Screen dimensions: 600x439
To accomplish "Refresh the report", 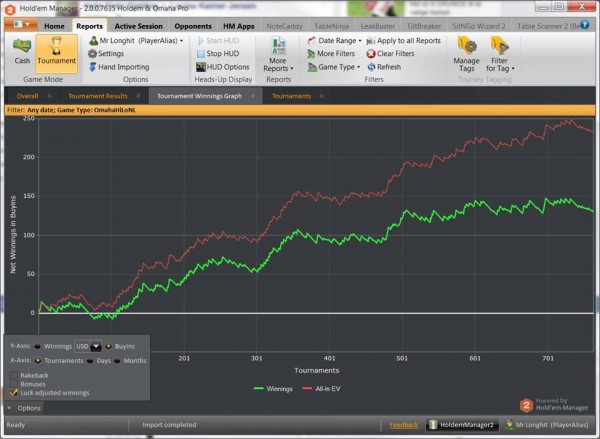I will (384, 67).
